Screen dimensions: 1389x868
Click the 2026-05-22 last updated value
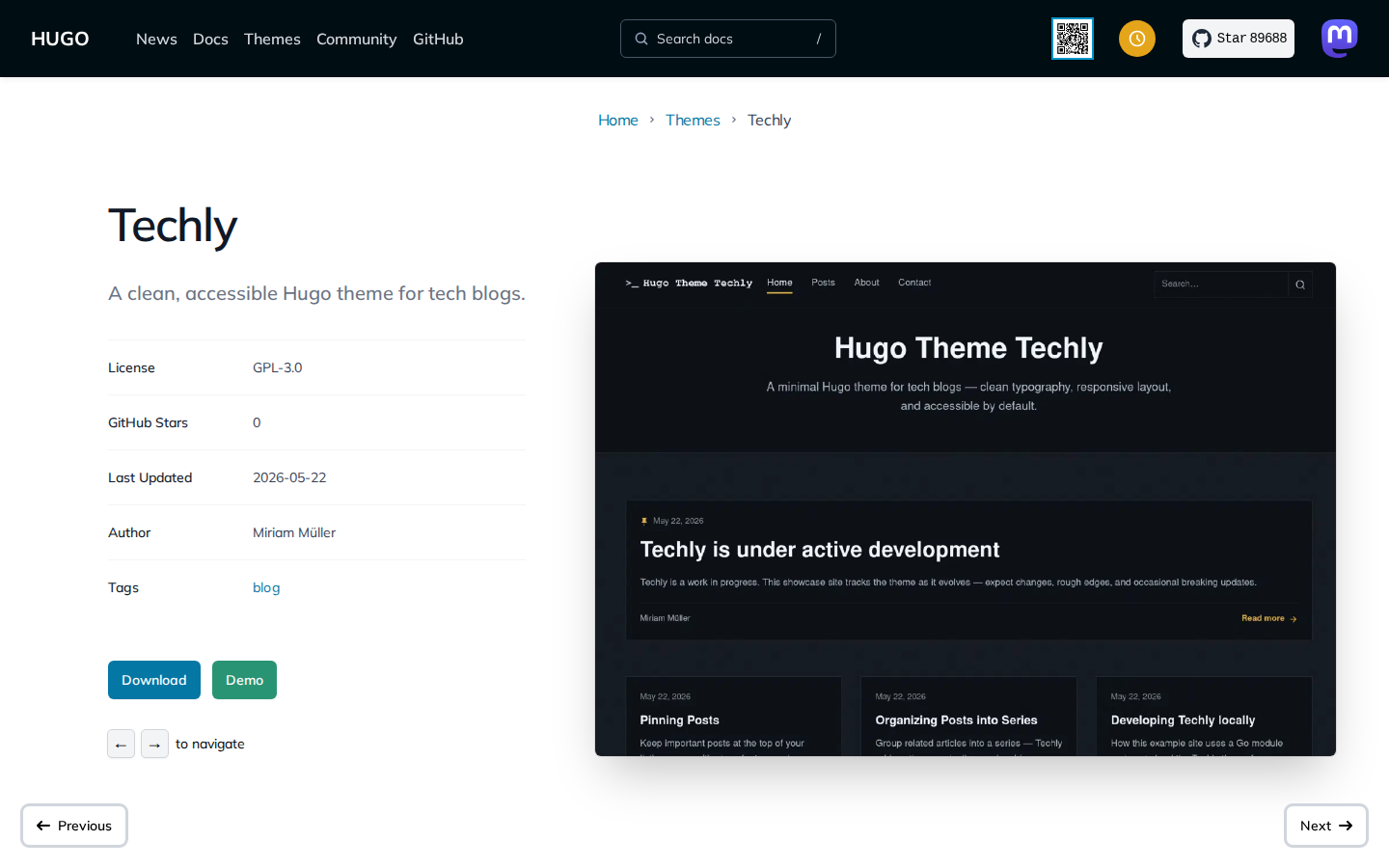pos(289,477)
